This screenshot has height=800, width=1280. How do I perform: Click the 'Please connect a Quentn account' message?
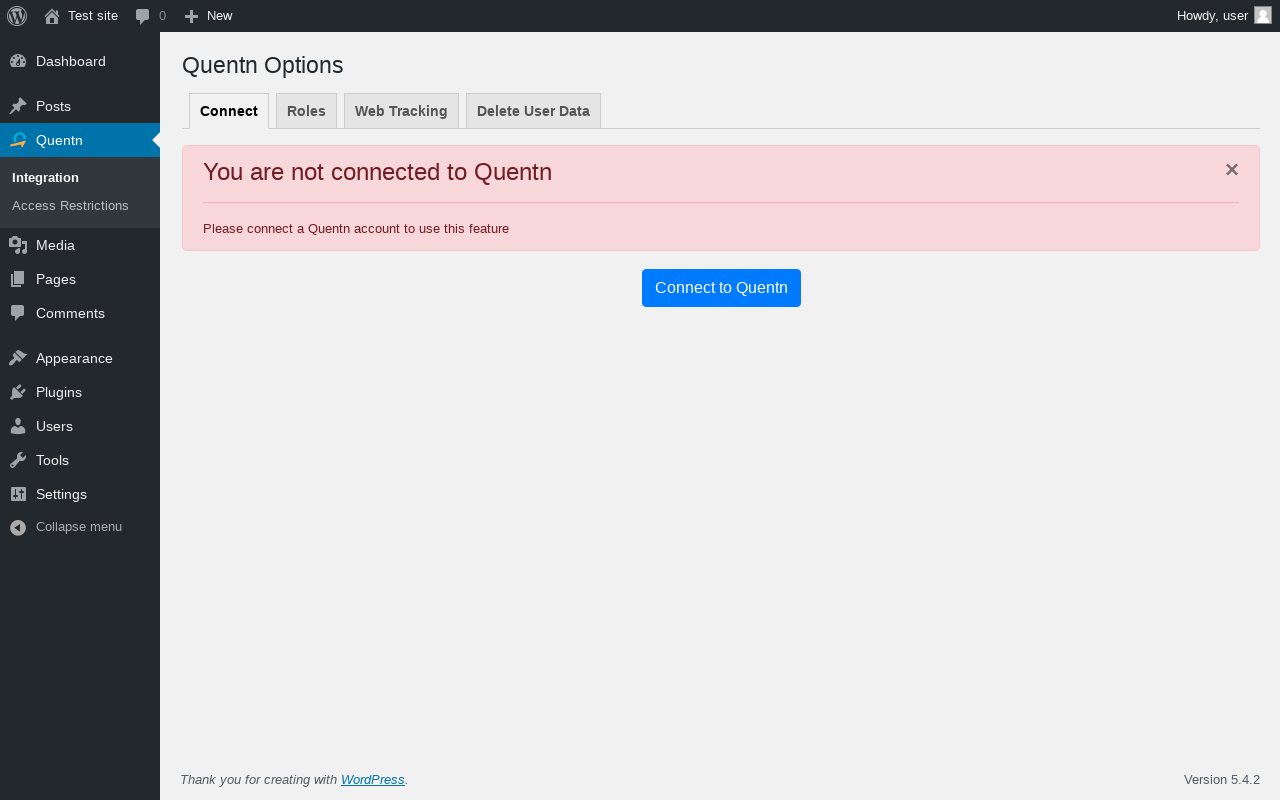point(356,228)
